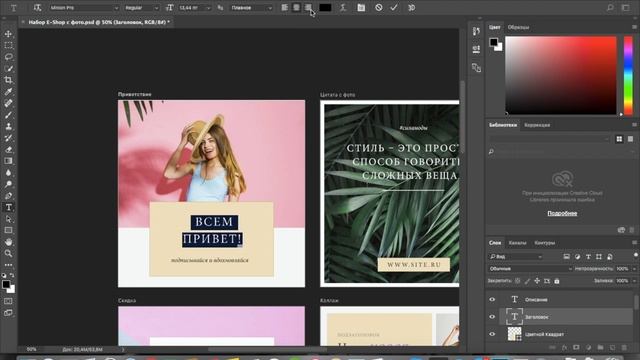This screenshot has height=360, width=640.
Task: Click the vertical hue slider strip
Action: click(628, 75)
